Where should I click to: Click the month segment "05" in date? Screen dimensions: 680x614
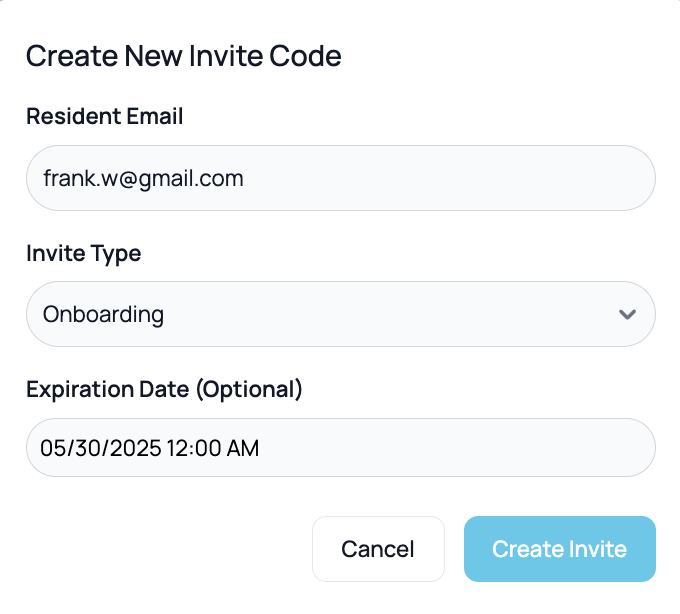click(52, 448)
